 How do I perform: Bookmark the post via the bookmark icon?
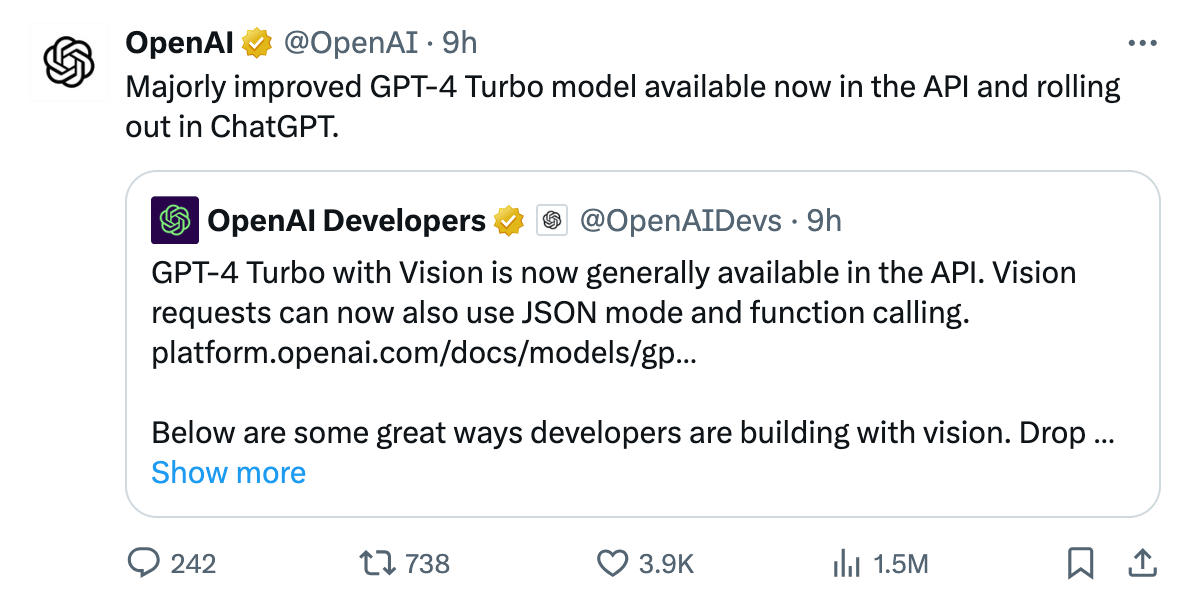(x=1082, y=563)
